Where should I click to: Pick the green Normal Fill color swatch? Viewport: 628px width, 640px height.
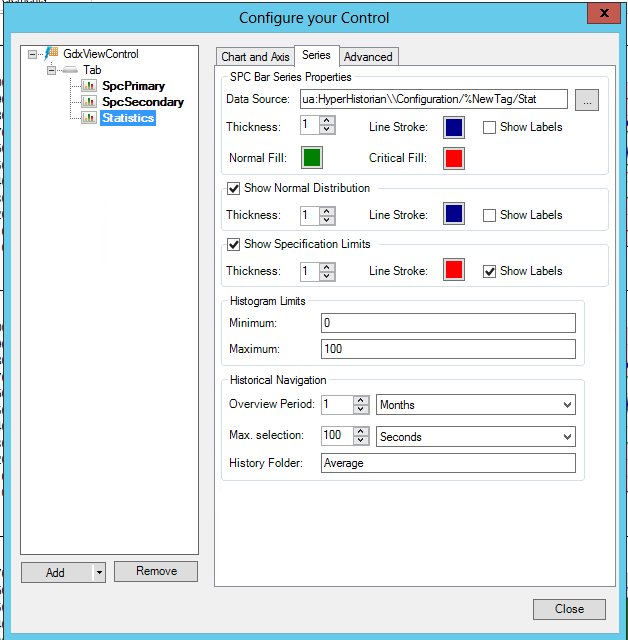(312, 158)
